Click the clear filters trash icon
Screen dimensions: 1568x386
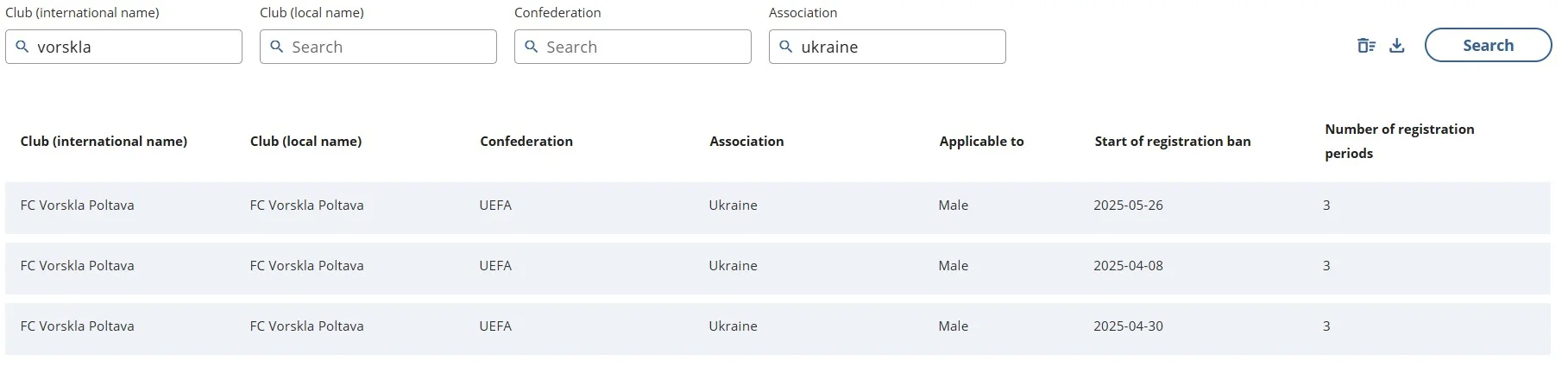pos(1366,46)
